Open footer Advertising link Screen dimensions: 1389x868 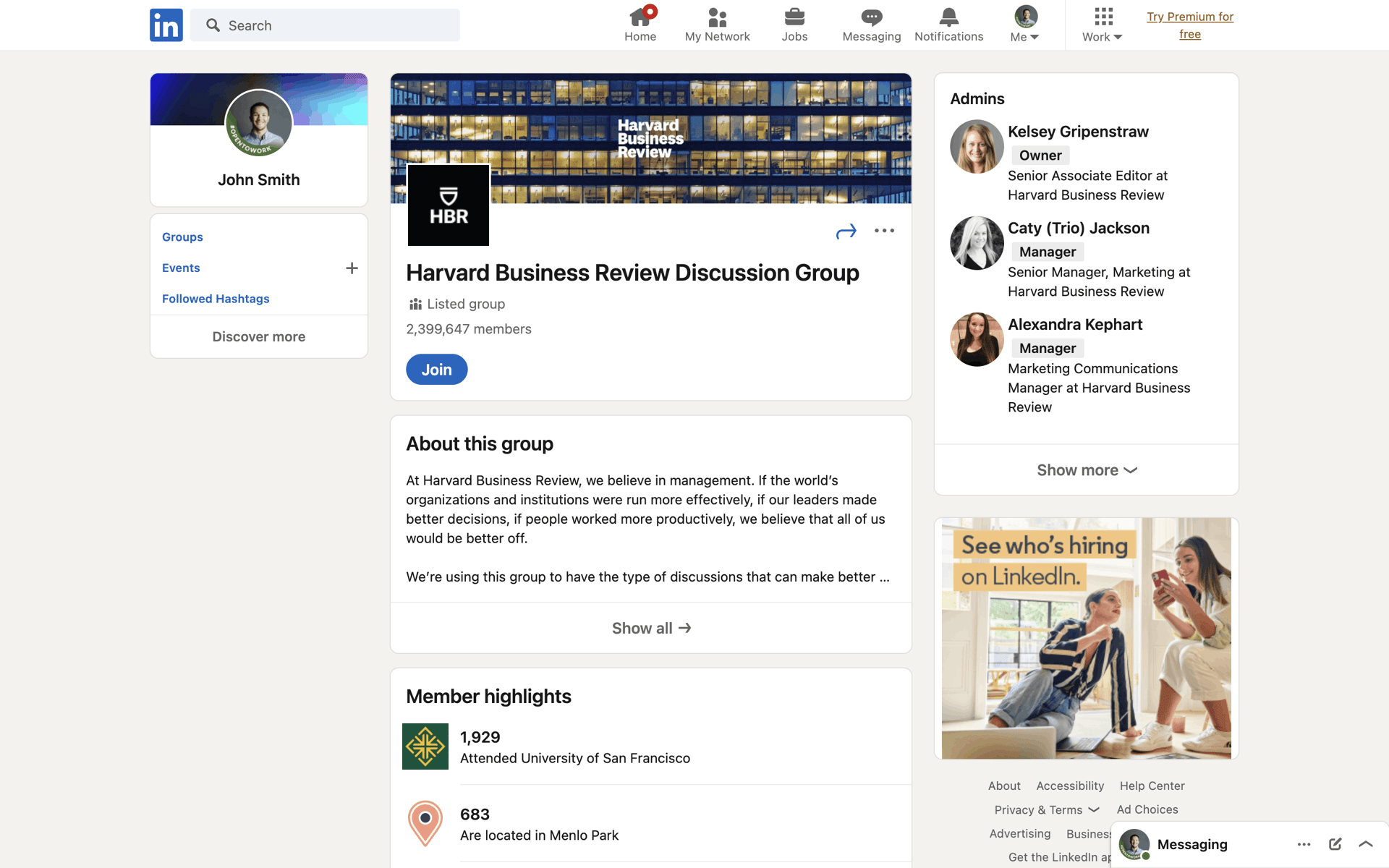[1020, 833]
